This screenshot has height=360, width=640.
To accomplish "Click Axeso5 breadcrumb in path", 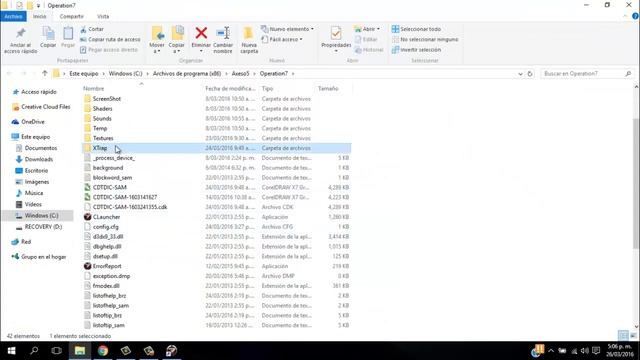I will click(x=240, y=74).
